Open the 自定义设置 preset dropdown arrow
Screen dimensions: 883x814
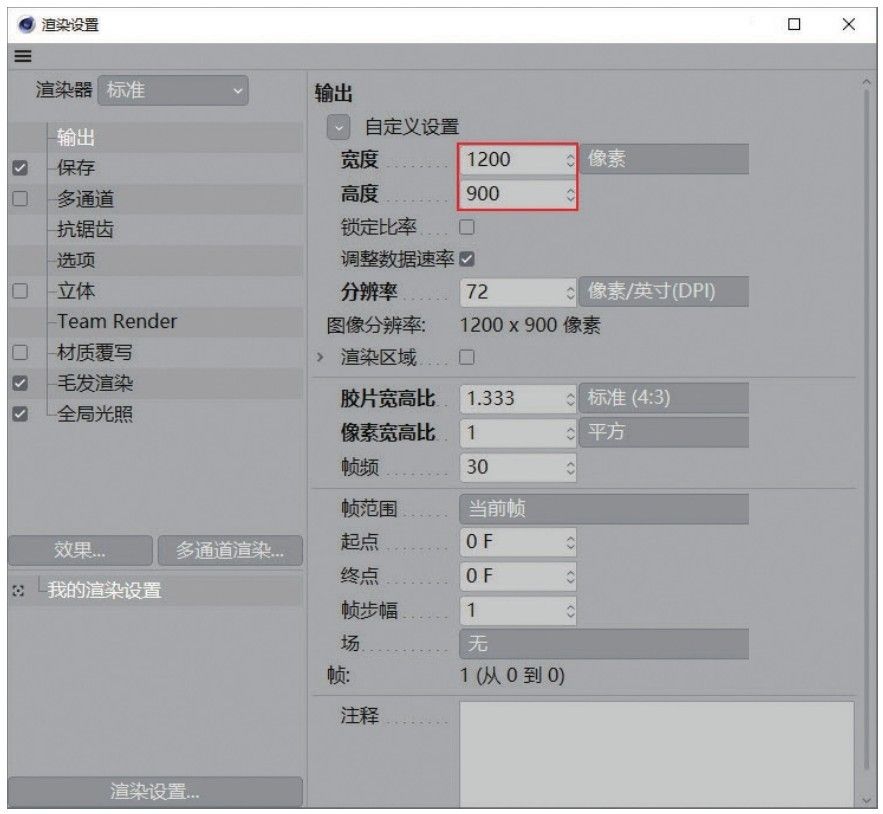(338, 127)
